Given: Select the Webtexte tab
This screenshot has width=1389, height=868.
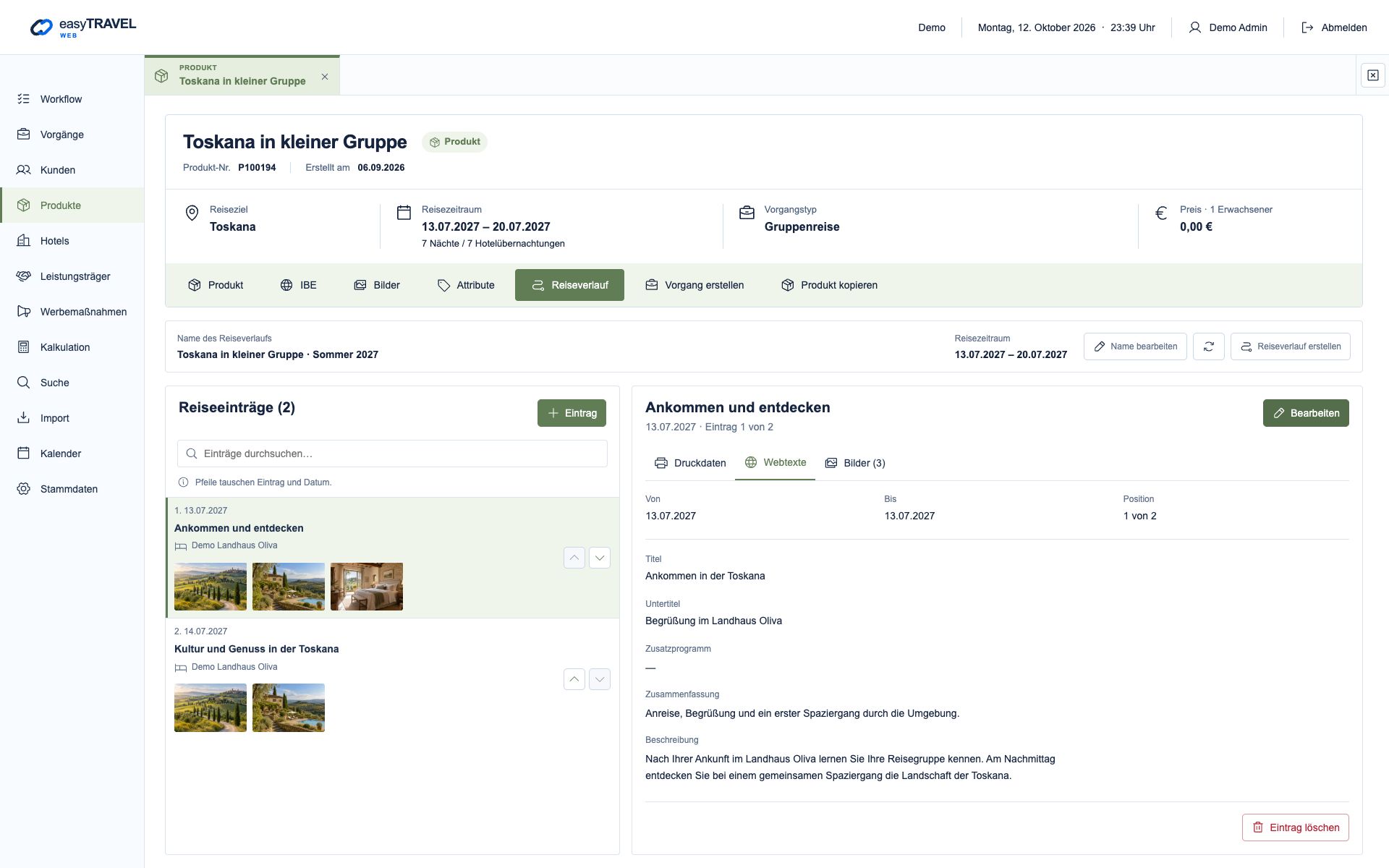Looking at the screenshot, I should pyautogui.click(x=775, y=463).
